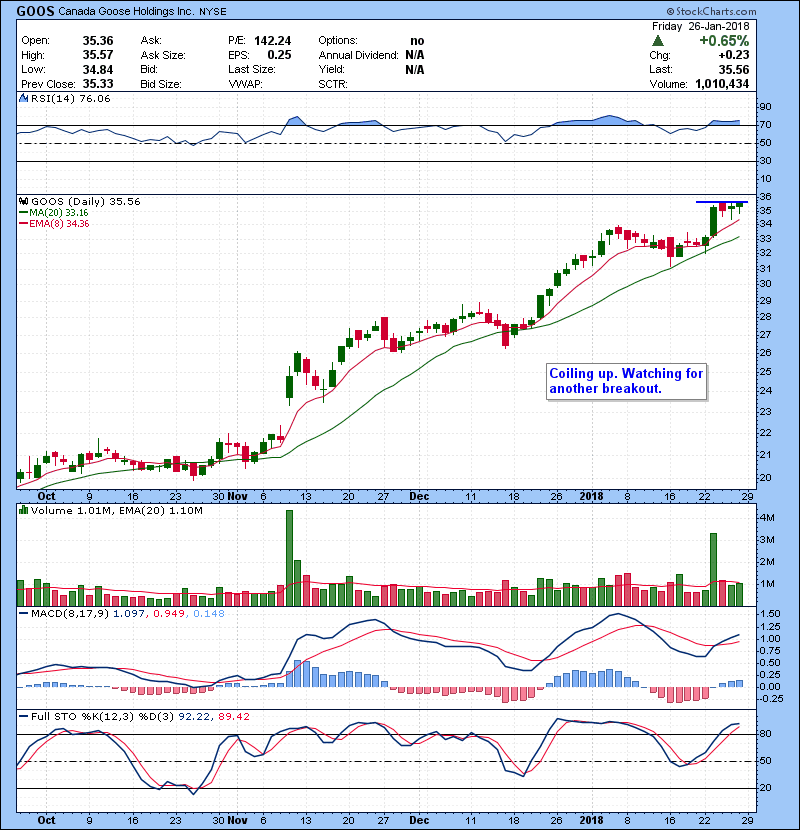The width and height of the screenshot is (800, 830).
Task: Click the NYSE exchange label
Action: pyautogui.click(x=212, y=12)
